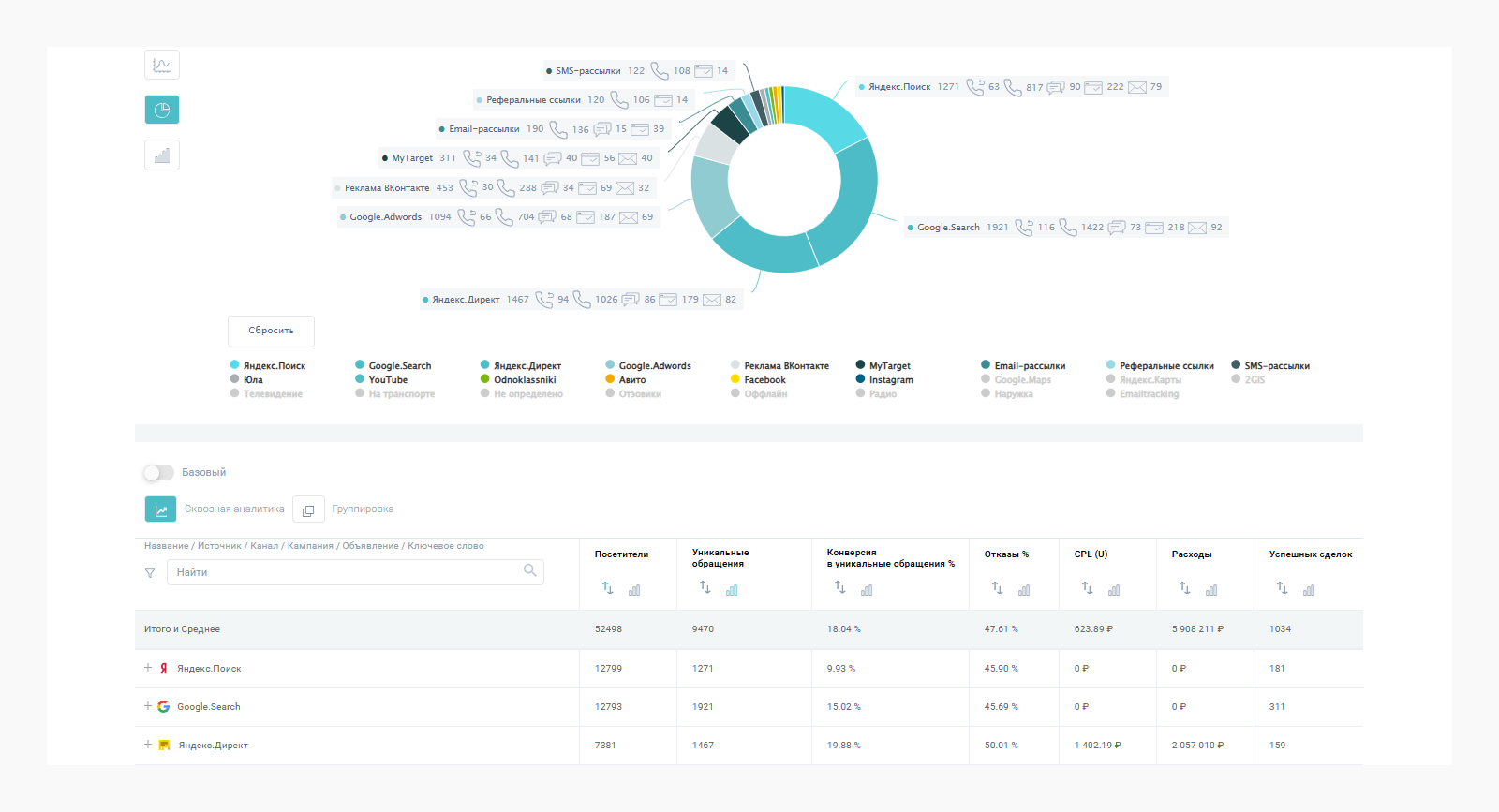
Task: Click the Instagram legend label
Action: [x=890, y=380]
